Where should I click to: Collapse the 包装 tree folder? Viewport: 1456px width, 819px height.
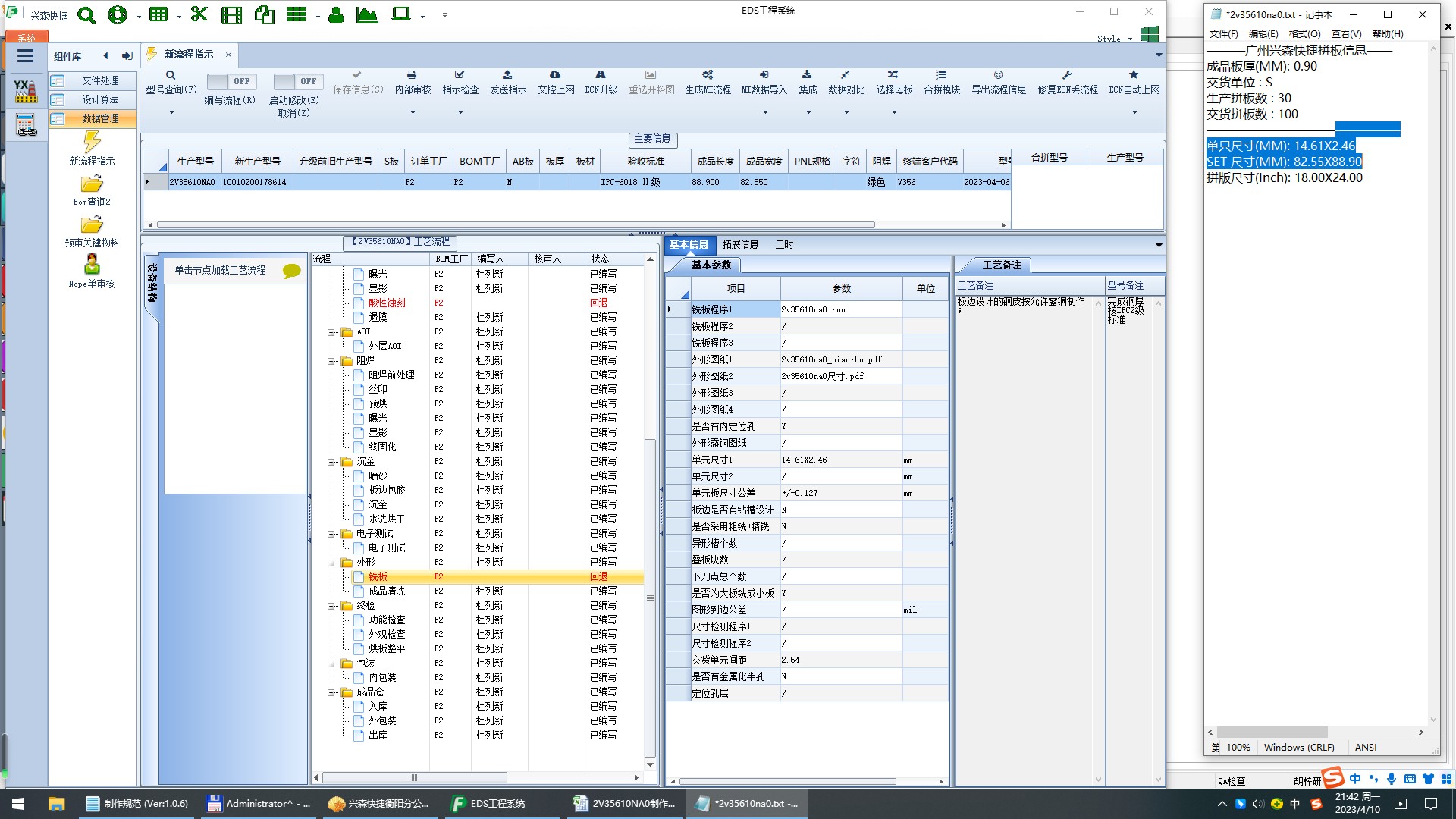[331, 664]
